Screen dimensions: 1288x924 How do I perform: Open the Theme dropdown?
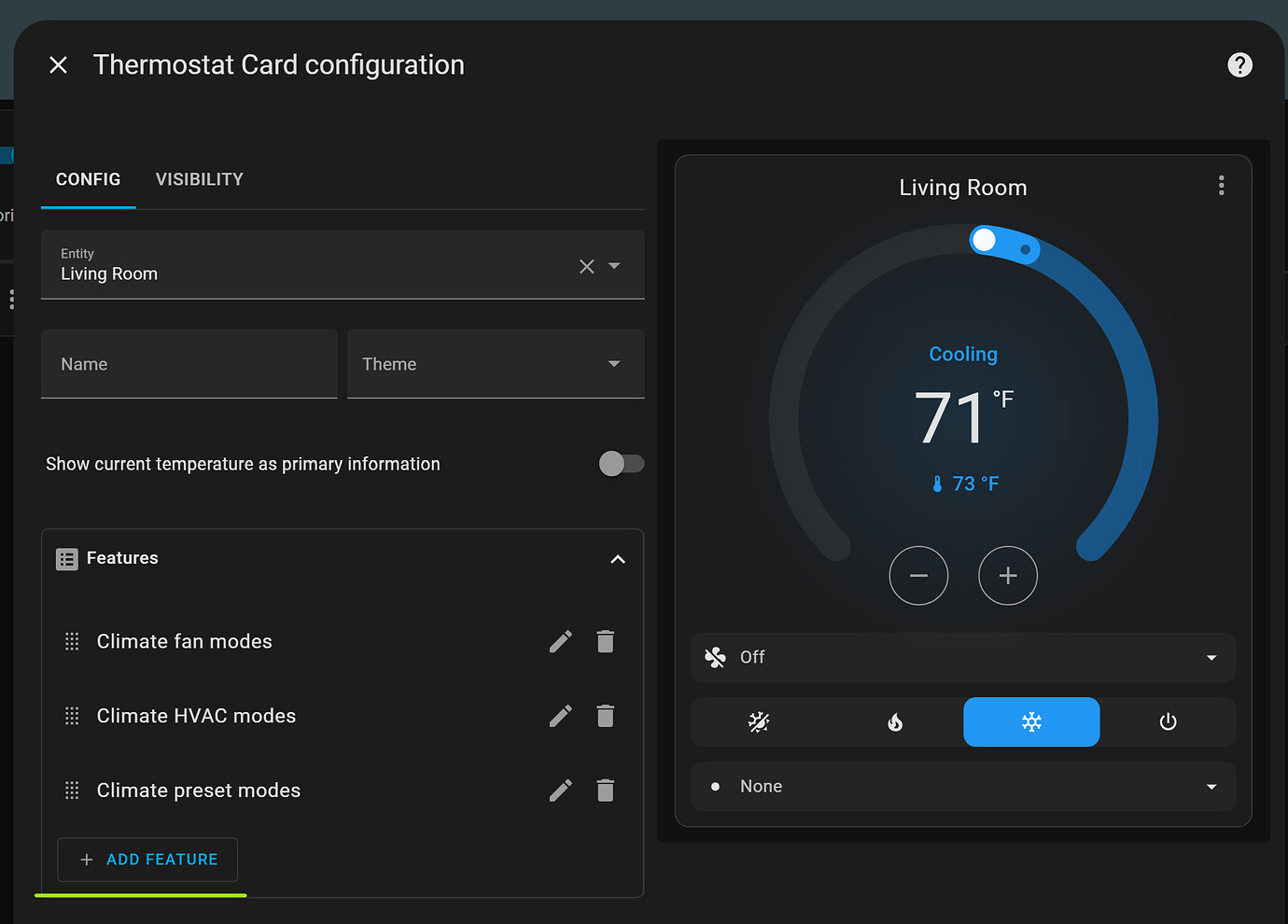tap(613, 364)
